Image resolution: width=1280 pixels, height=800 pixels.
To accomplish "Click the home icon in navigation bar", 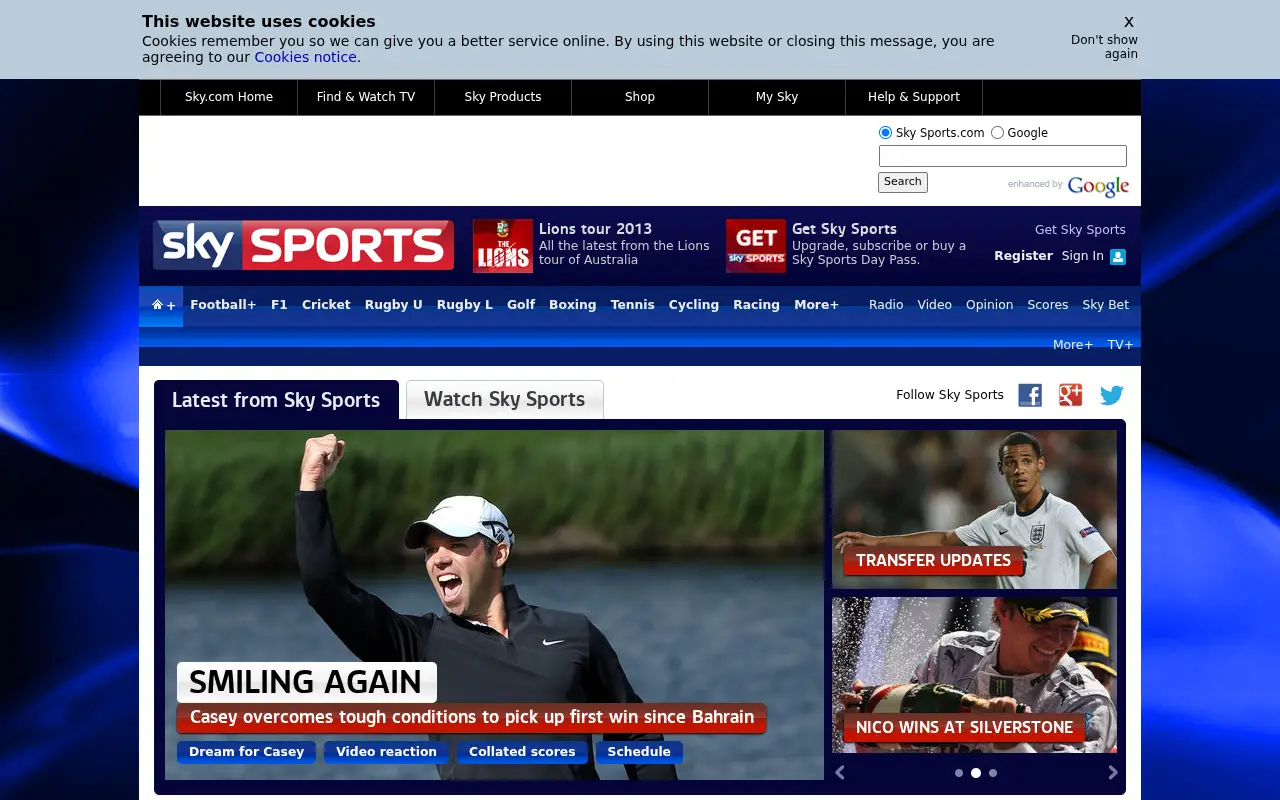I will pos(157,305).
